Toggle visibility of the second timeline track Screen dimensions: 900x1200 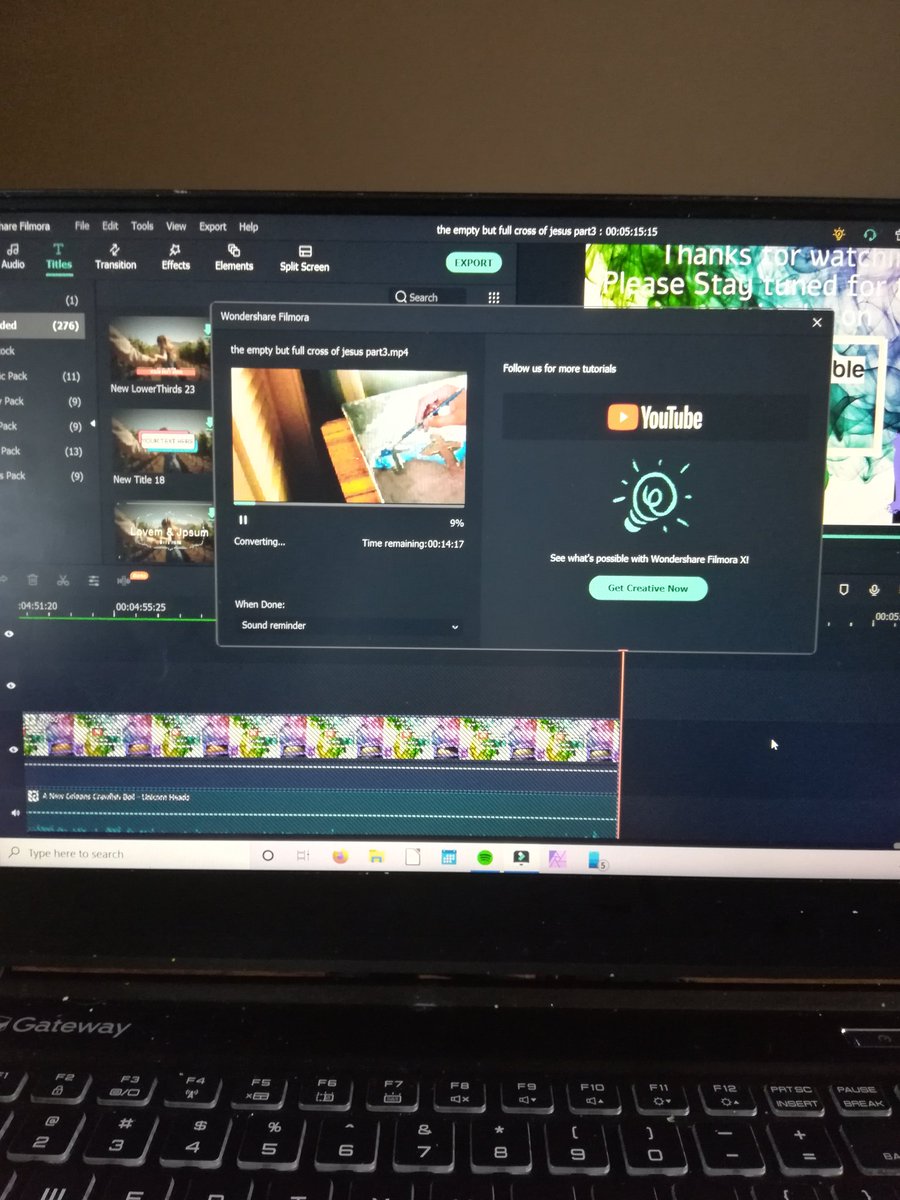click(11, 685)
